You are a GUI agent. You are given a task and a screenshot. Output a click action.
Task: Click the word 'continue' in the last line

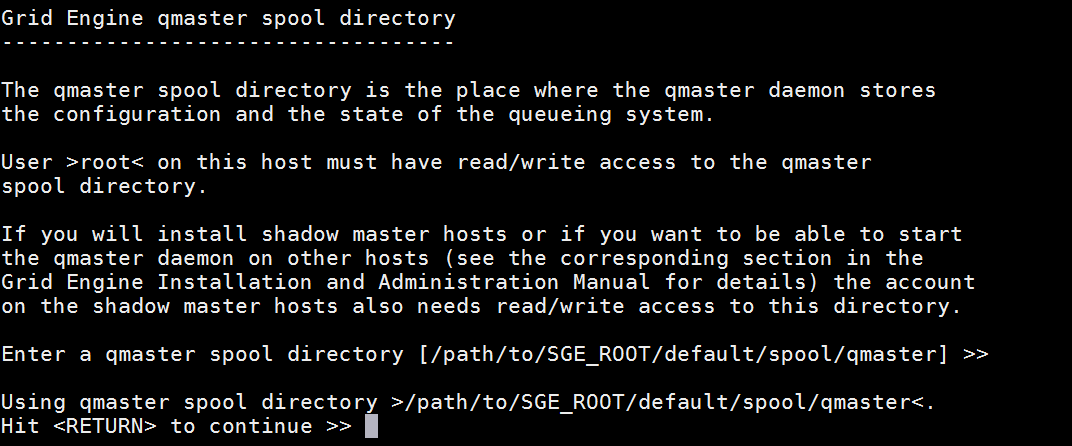[260, 426]
